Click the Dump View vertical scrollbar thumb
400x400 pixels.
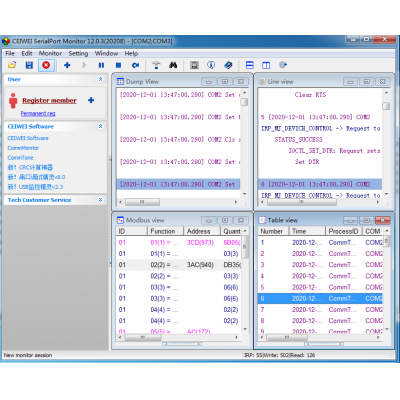(x=244, y=102)
